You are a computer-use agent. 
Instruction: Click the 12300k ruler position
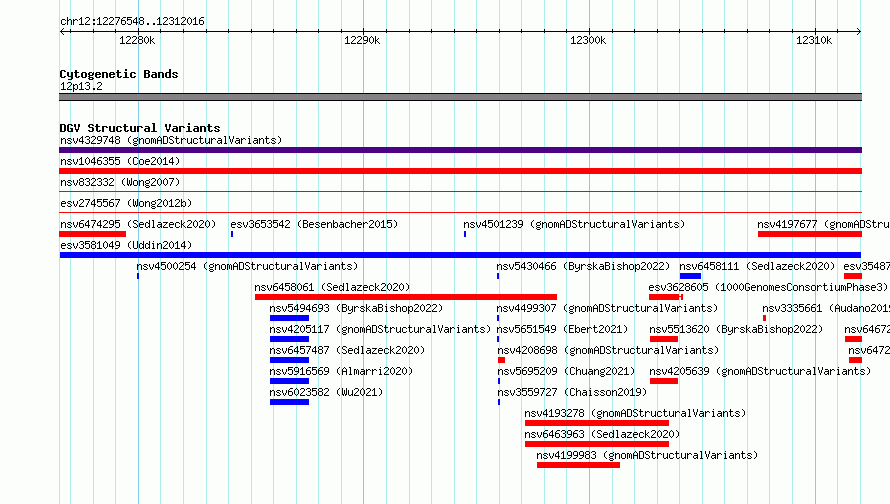coord(588,40)
